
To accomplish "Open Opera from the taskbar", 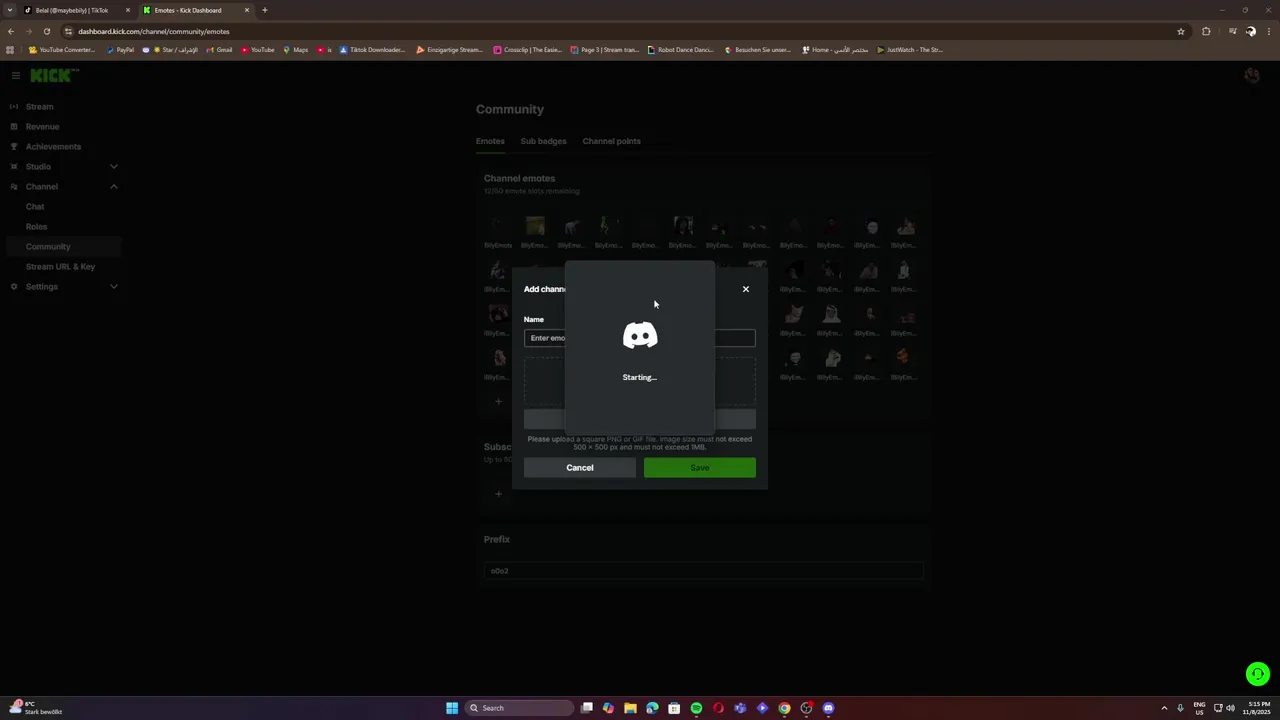I will (718, 708).
